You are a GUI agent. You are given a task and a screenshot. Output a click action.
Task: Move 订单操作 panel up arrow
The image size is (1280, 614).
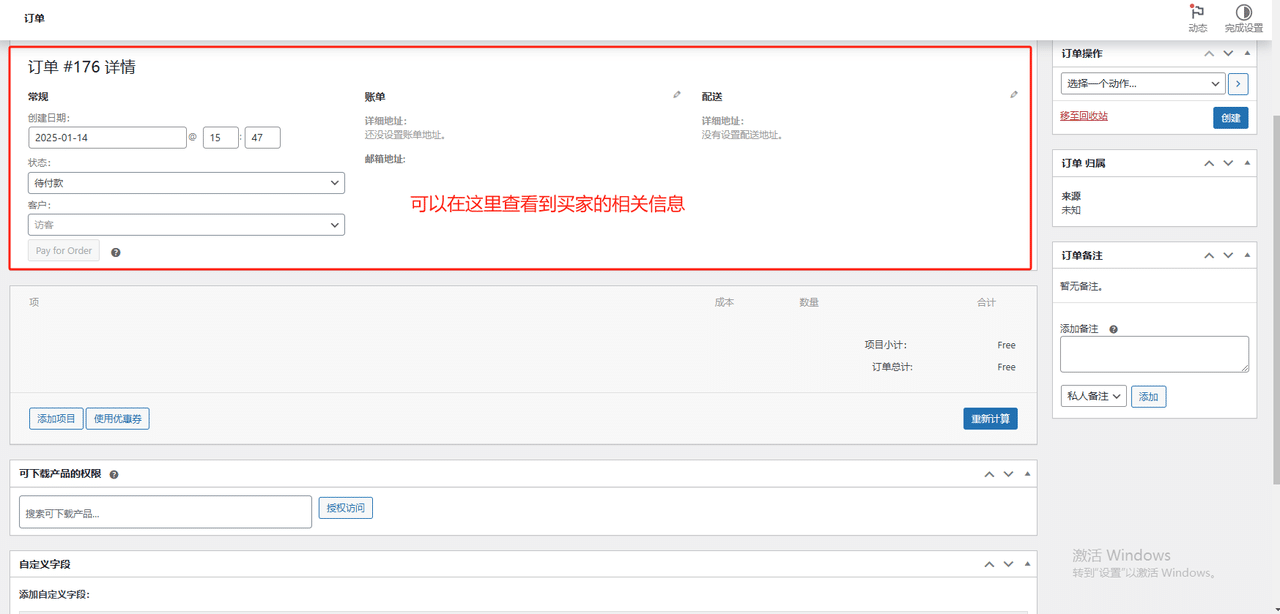pyautogui.click(x=1209, y=54)
